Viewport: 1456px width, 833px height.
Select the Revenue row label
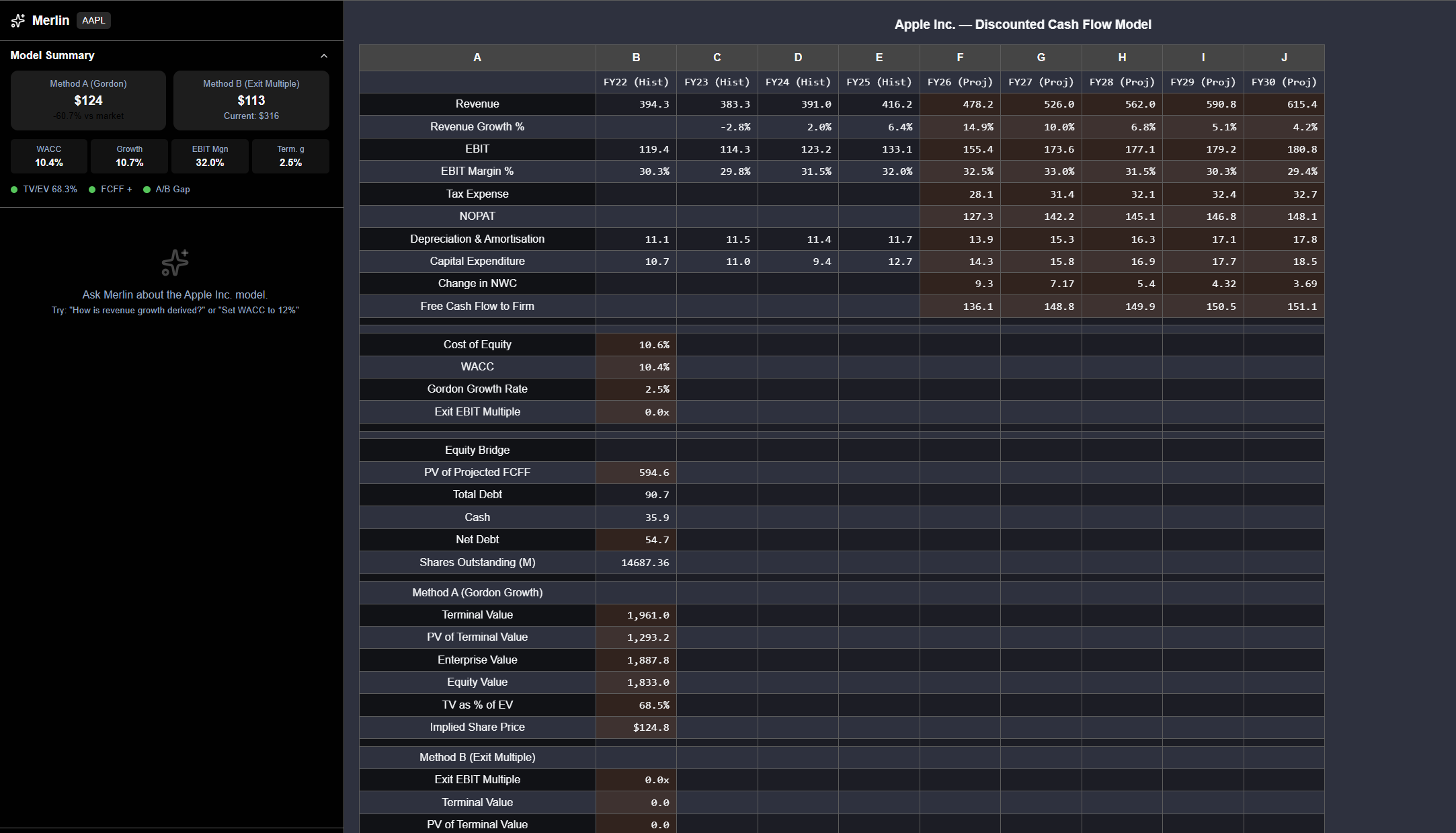(x=477, y=104)
